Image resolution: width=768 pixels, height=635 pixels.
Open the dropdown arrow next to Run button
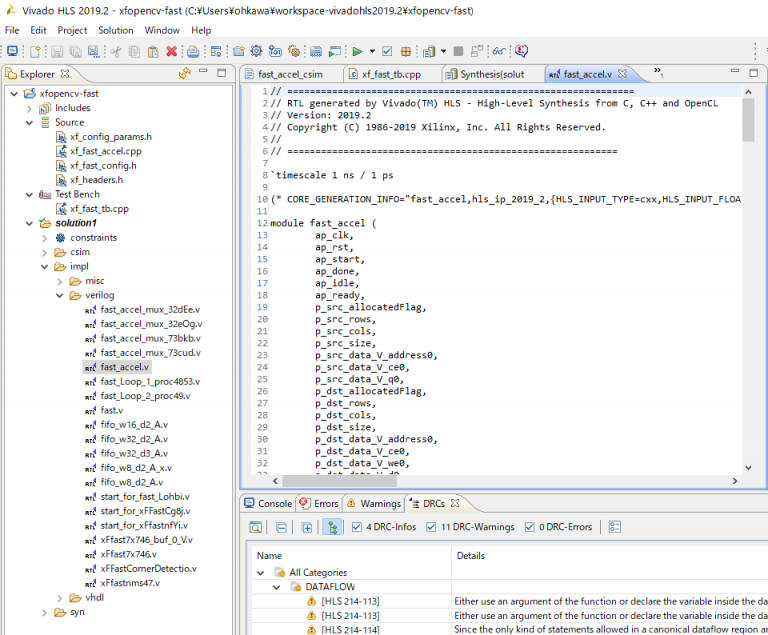click(372, 51)
